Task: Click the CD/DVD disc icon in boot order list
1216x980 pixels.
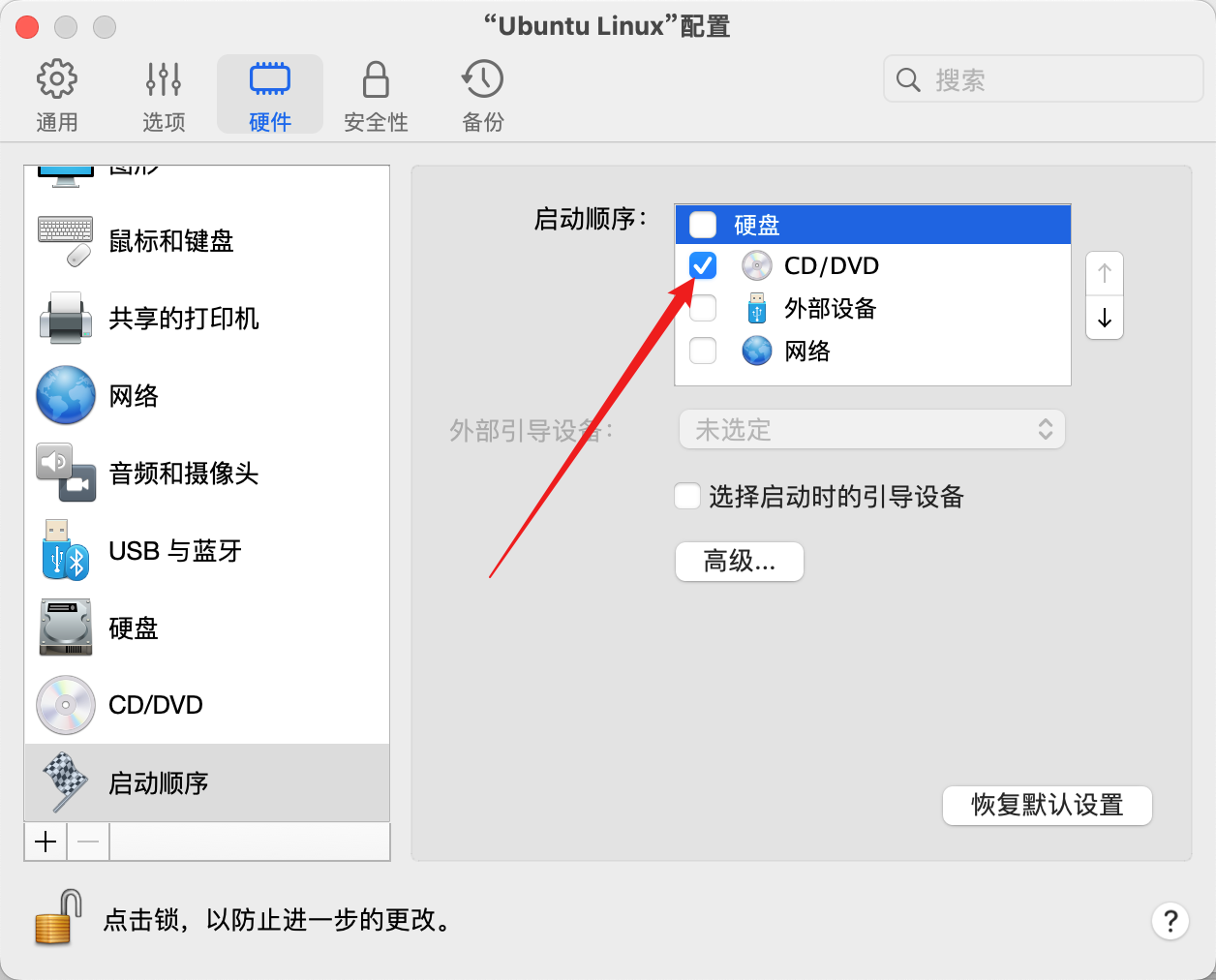Action: [757, 265]
